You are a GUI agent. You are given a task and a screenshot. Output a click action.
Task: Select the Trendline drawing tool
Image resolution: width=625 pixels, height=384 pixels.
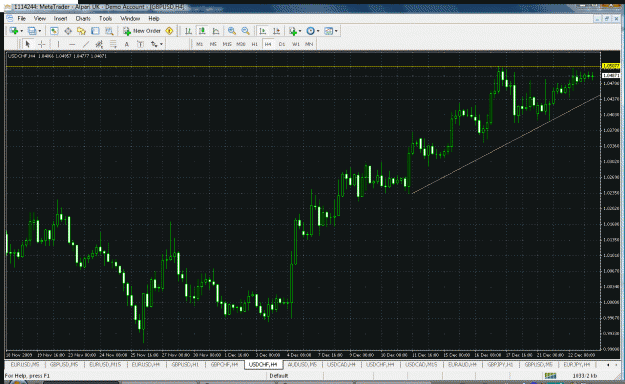pos(86,44)
